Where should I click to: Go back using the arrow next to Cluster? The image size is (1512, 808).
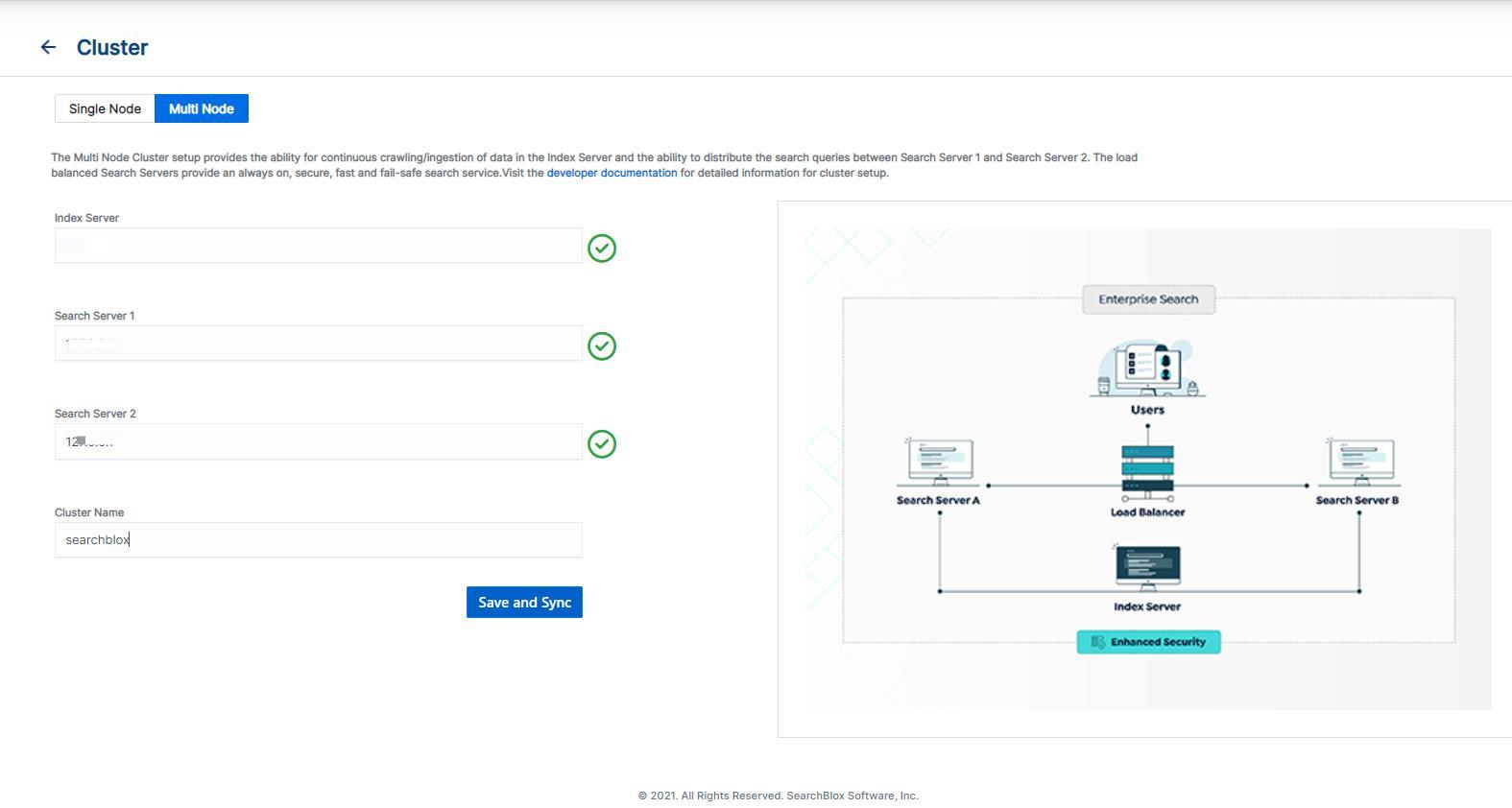pos(48,47)
